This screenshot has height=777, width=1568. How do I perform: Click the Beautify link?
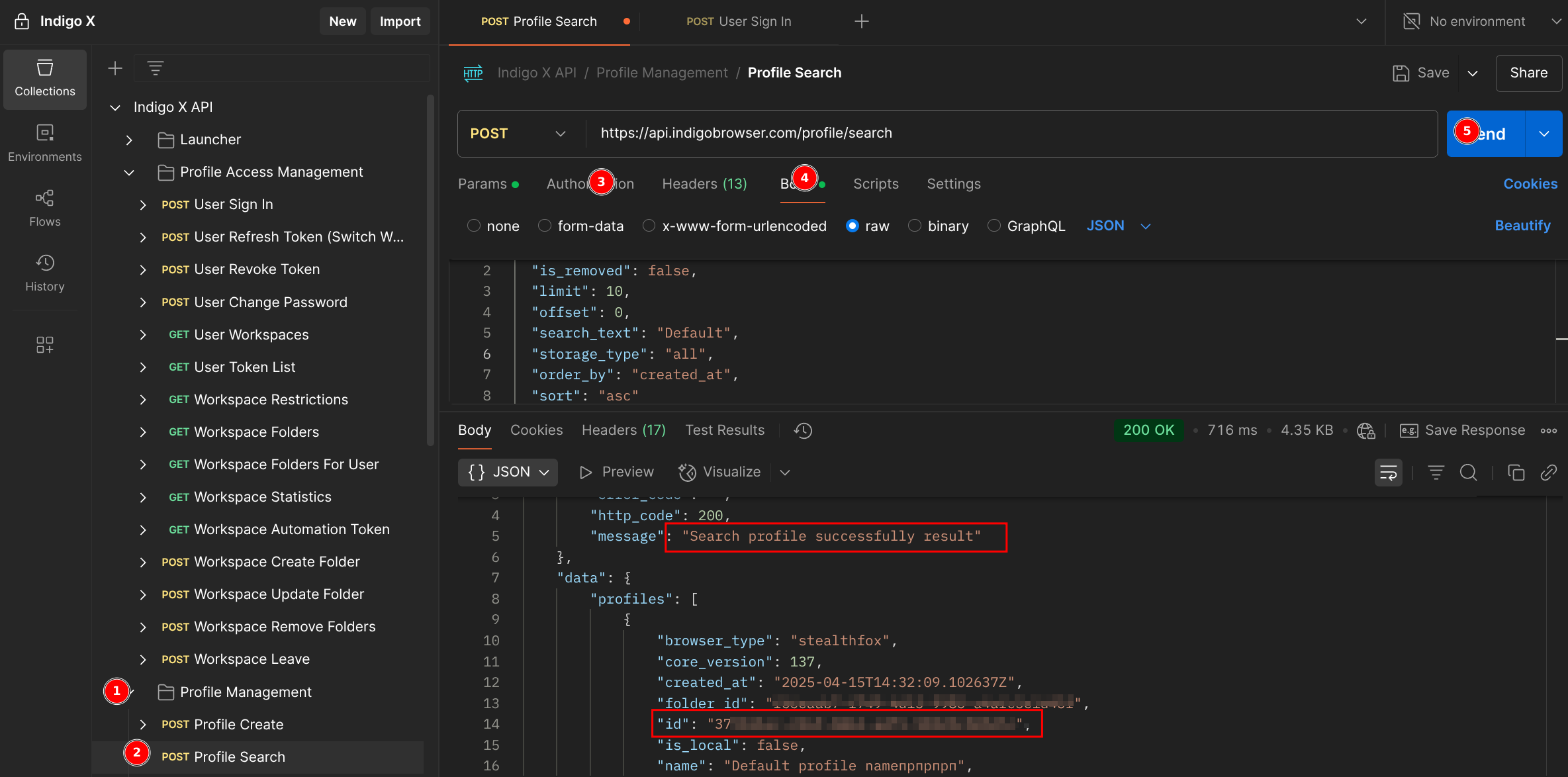(1522, 226)
